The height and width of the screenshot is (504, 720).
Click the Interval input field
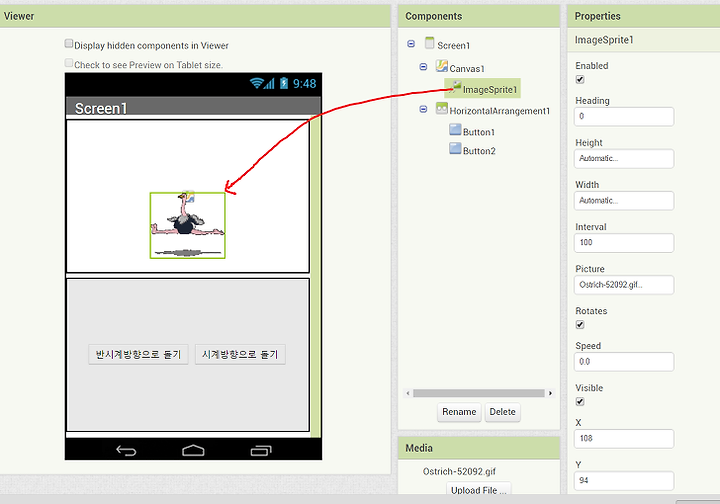click(624, 243)
